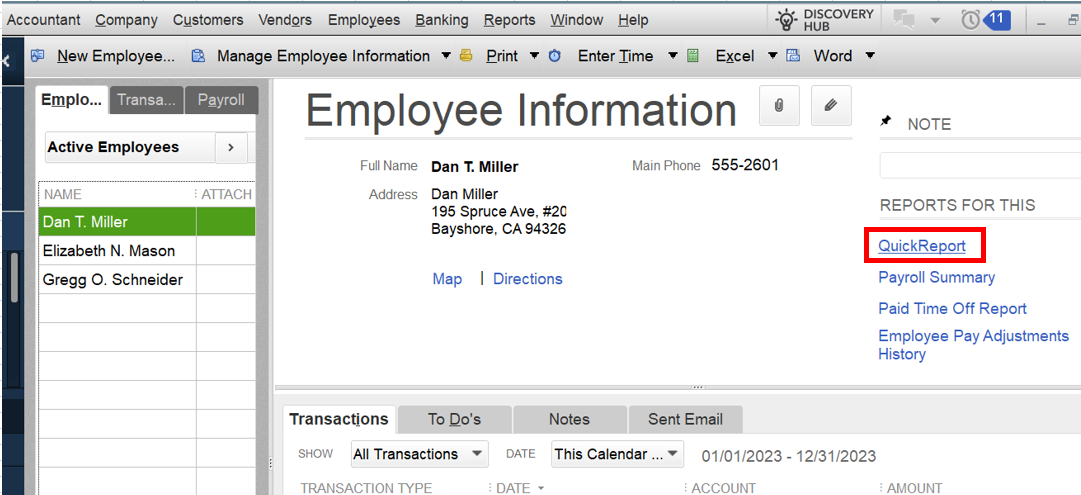
Task: Click the pushpin icon beside NOTE
Action: (x=886, y=122)
